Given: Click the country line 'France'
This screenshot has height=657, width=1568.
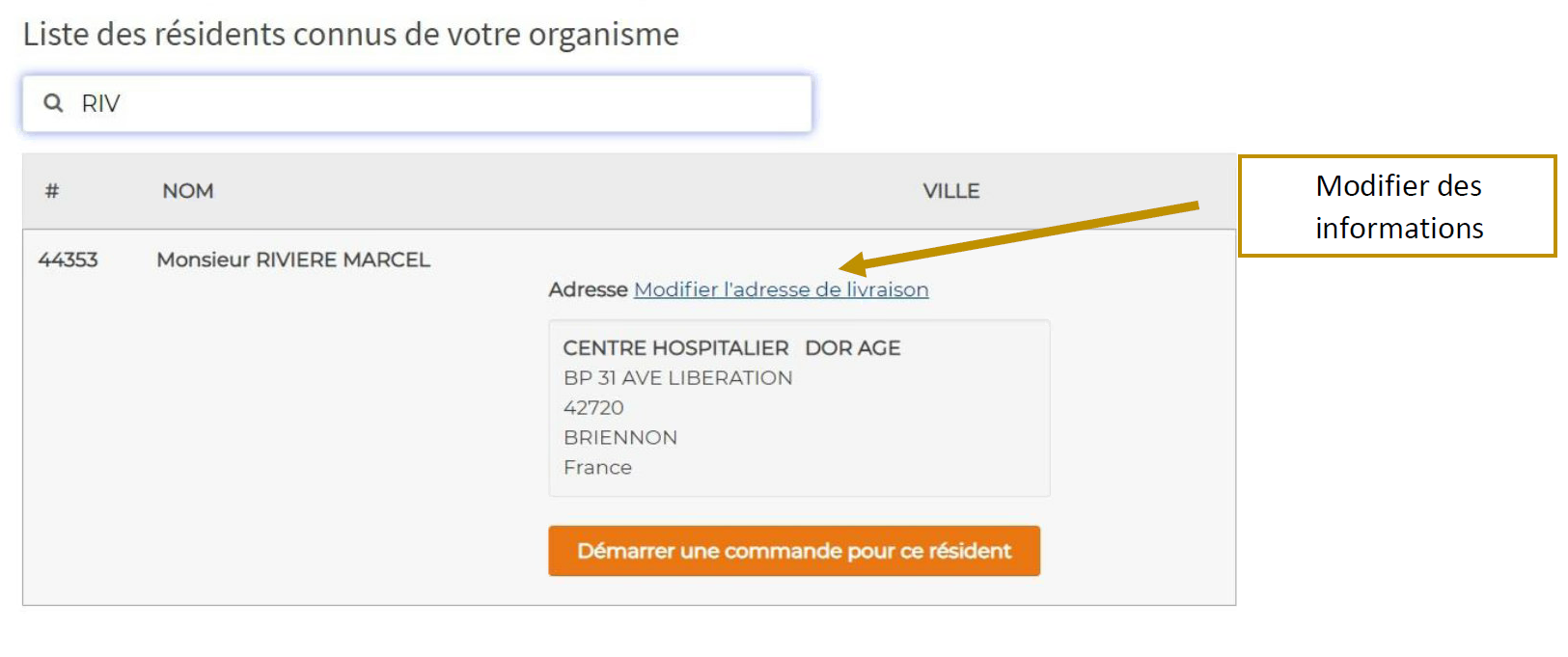Looking at the screenshot, I should pyautogui.click(x=597, y=468).
